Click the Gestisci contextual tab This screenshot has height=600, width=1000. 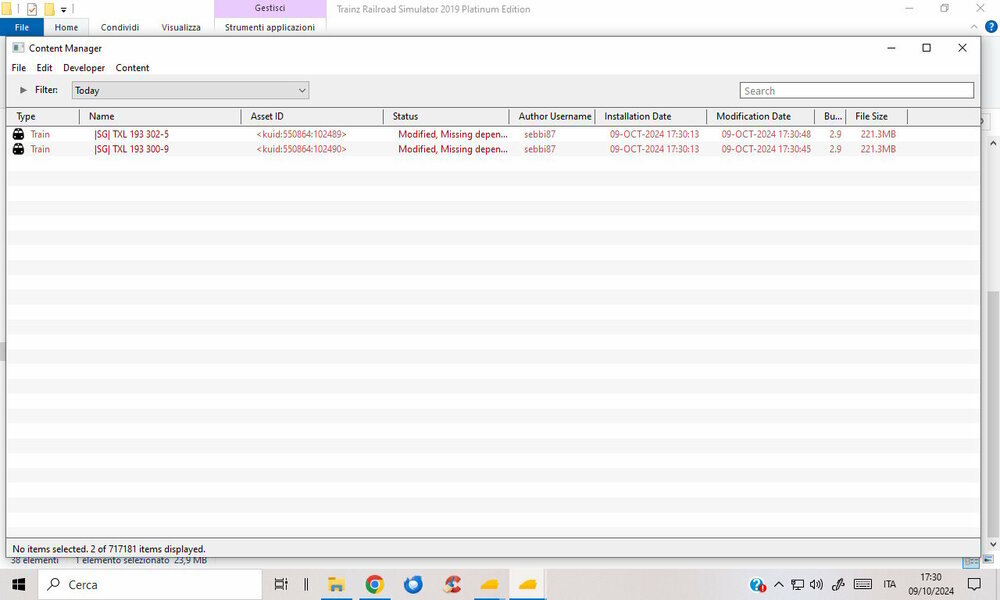[x=270, y=8]
